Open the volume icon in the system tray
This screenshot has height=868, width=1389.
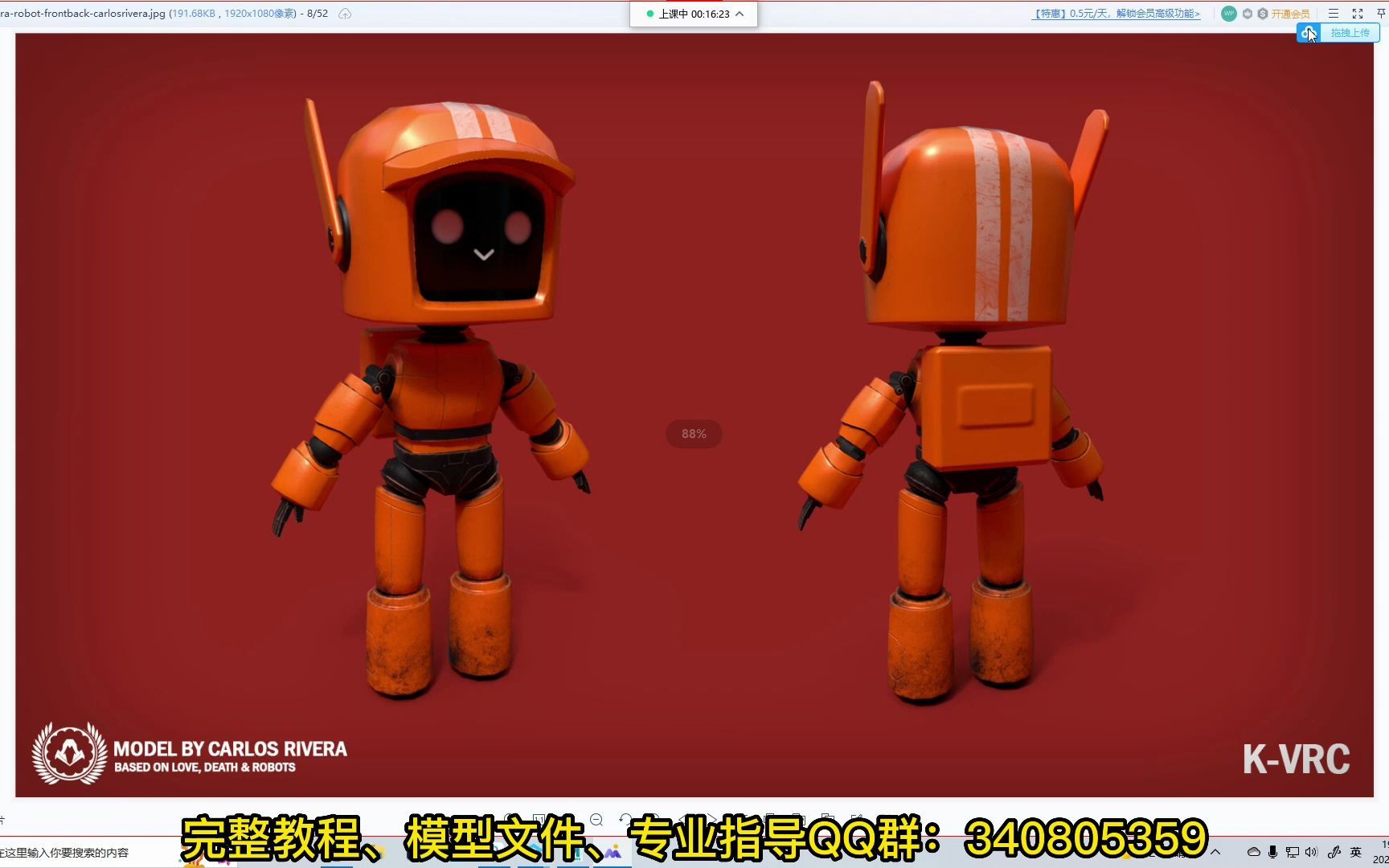1312,852
